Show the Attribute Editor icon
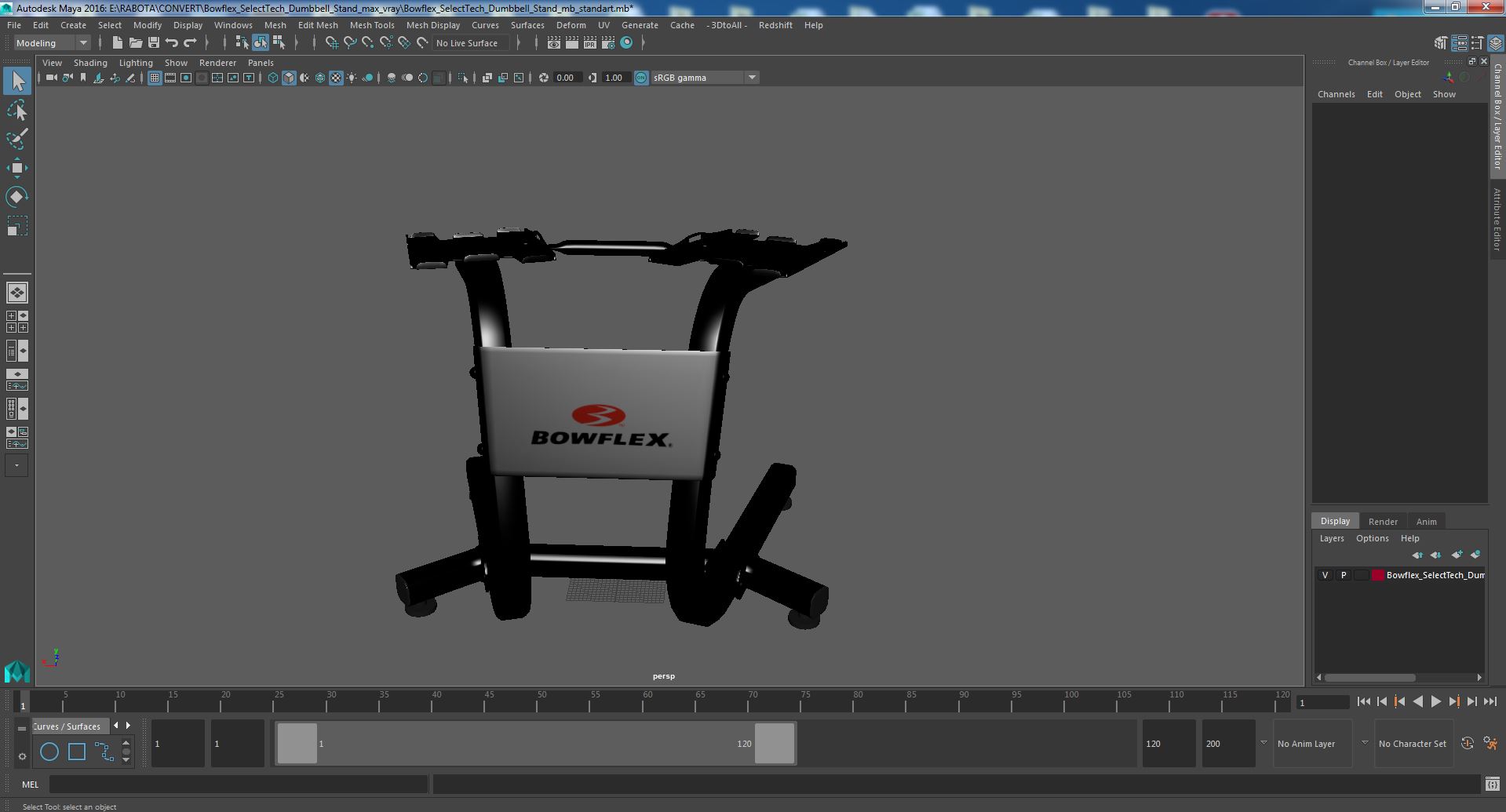The width and height of the screenshot is (1506, 812). click(x=1459, y=43)
